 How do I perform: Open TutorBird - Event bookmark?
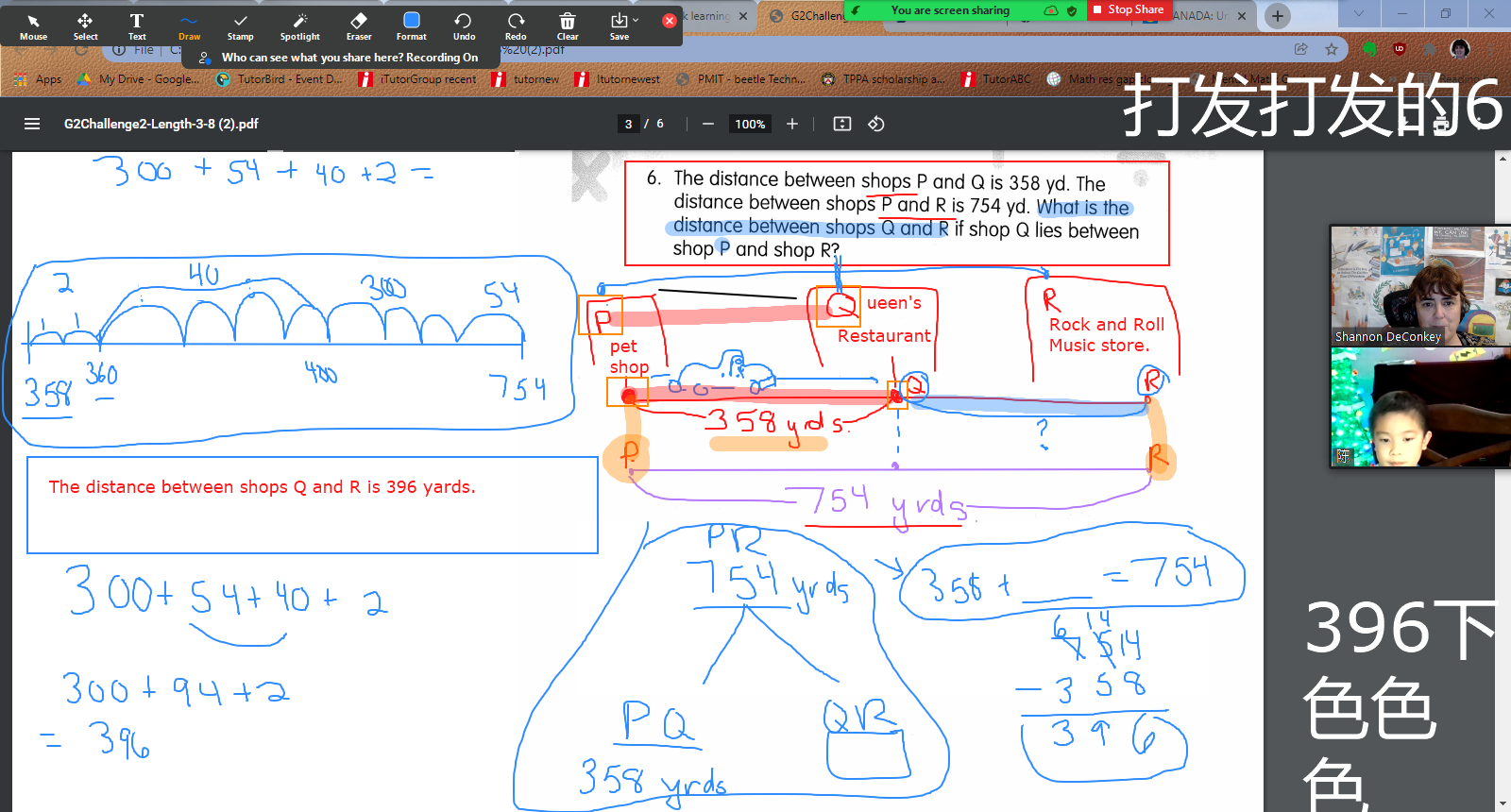point(280,79)
